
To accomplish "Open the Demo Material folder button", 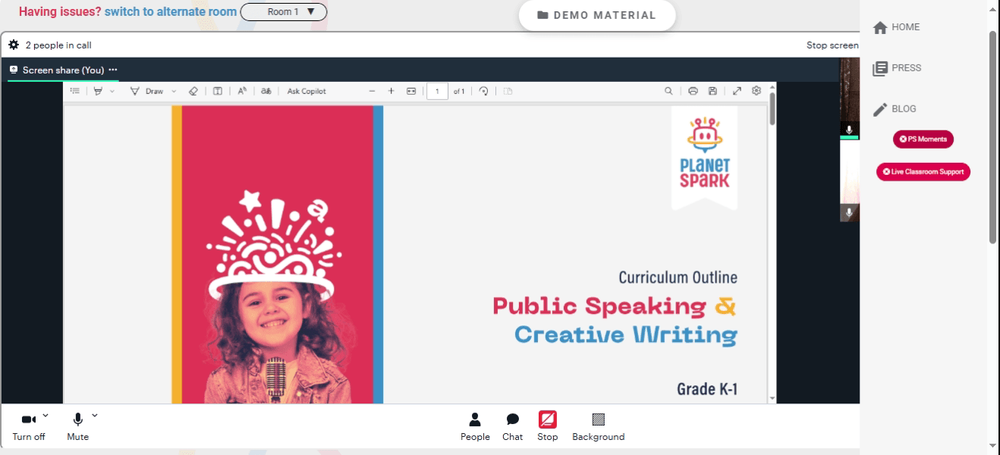I will pos(597,15).
